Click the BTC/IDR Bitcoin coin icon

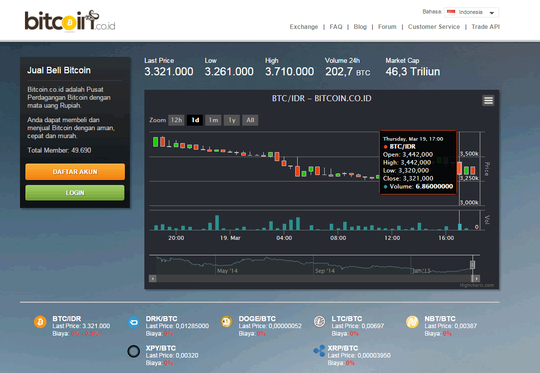coord(40,322)
